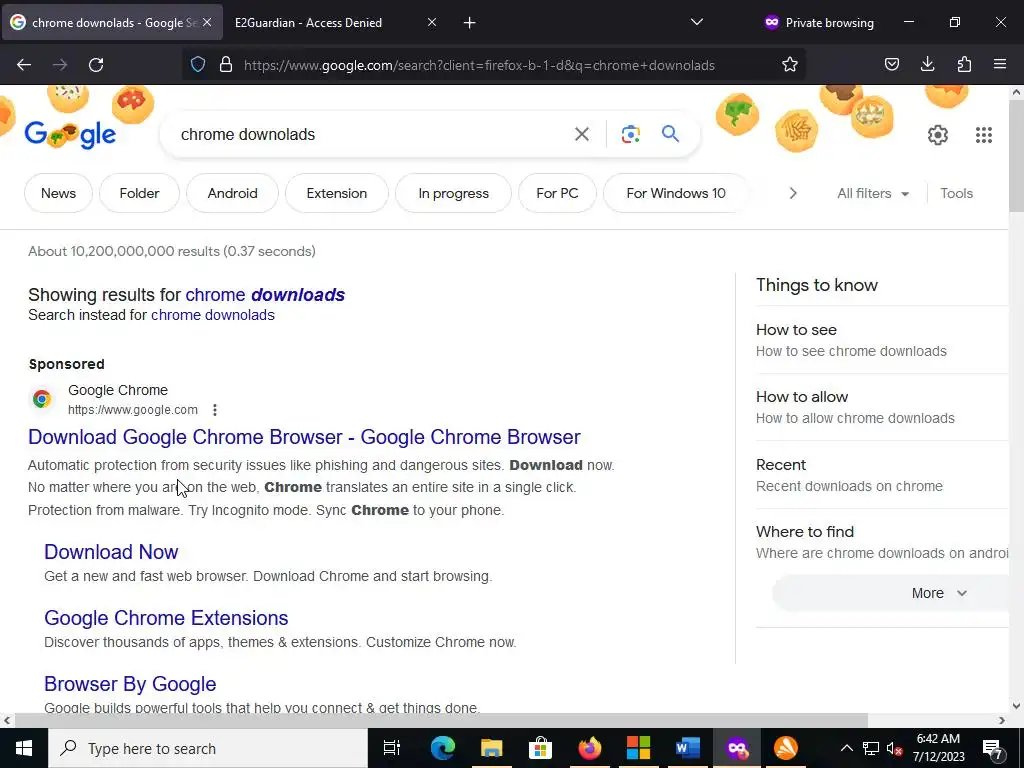Open the Download Now sitelink
This screenshot has height=768, width=1024.
(x=111, y=552)
